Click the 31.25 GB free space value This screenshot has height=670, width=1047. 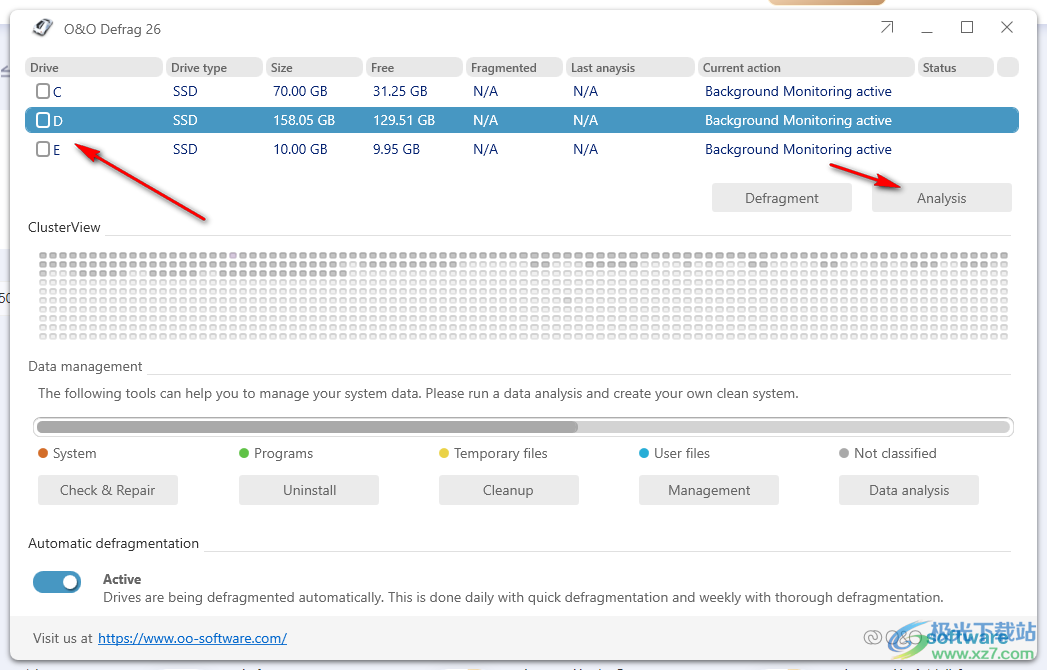pos(400,92)
